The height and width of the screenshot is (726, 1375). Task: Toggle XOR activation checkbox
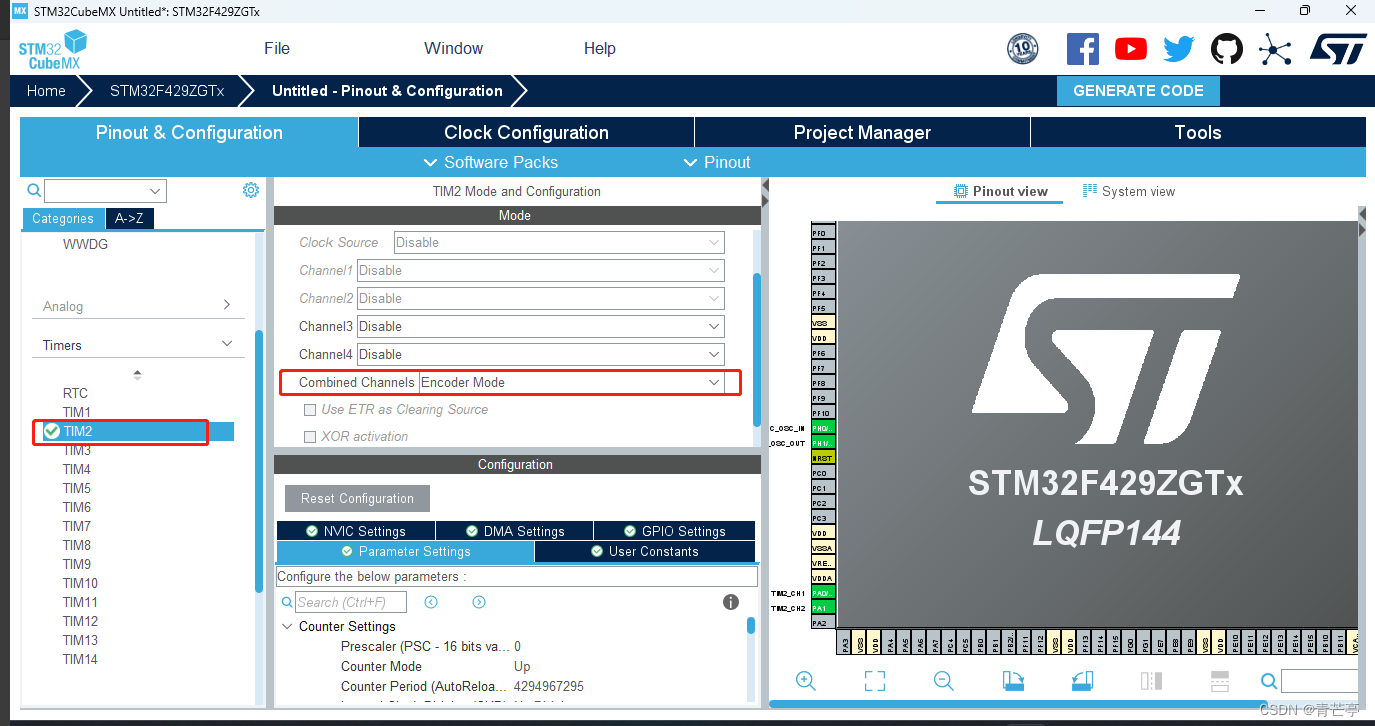tap(310, 437)
